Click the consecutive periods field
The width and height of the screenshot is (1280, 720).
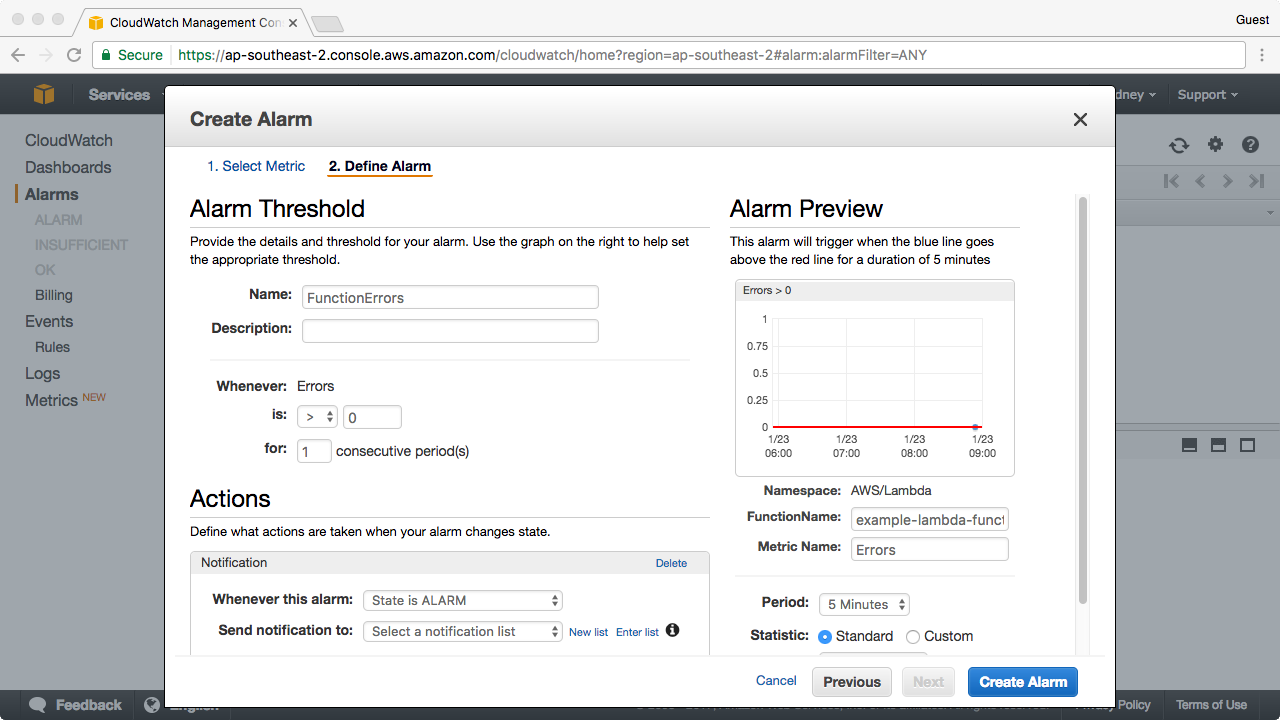[x=314, y=451]
